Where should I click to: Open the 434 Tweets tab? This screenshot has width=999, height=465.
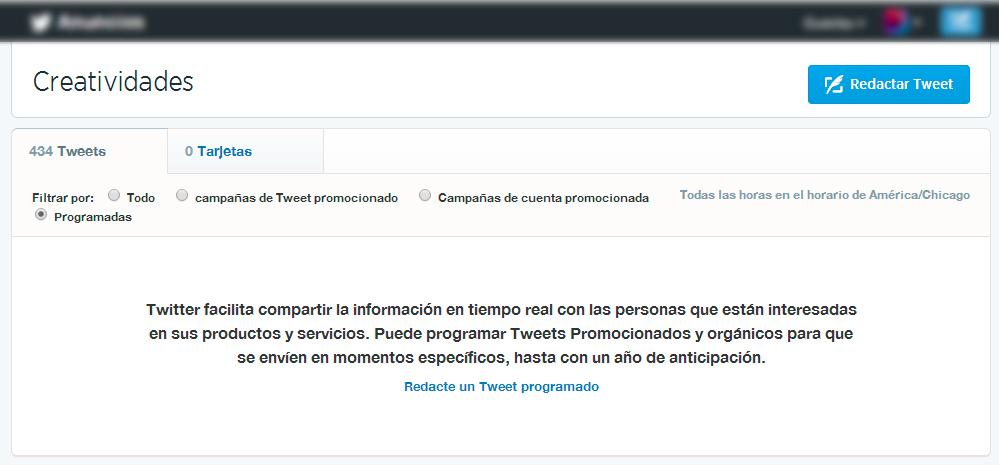(90, 152)
